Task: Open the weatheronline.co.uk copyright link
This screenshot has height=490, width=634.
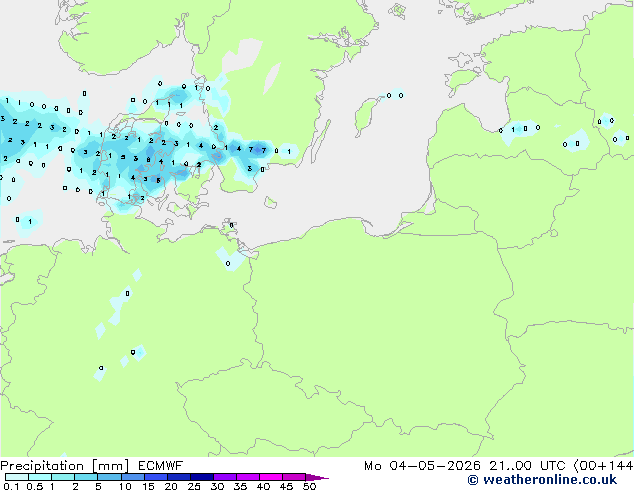Action: (542, 480)
